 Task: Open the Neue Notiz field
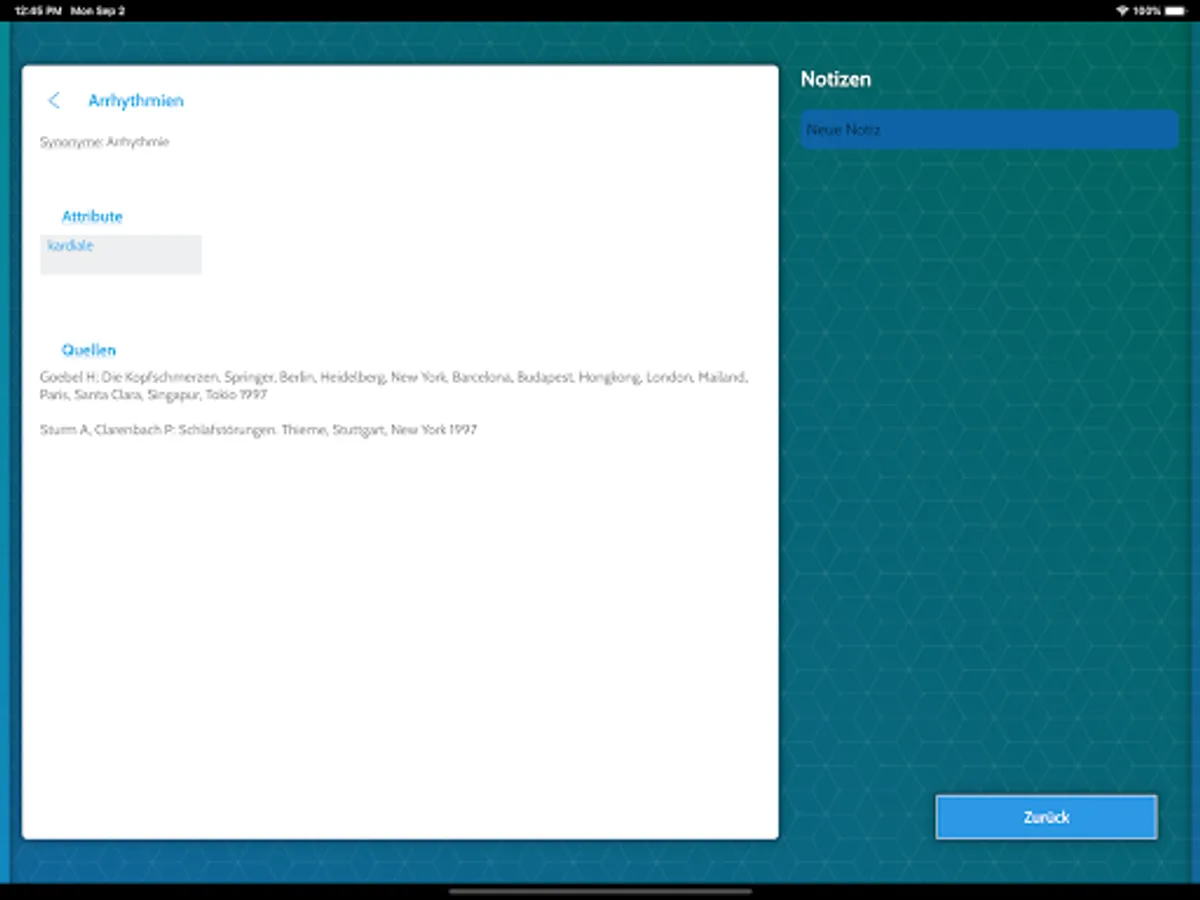989,130
